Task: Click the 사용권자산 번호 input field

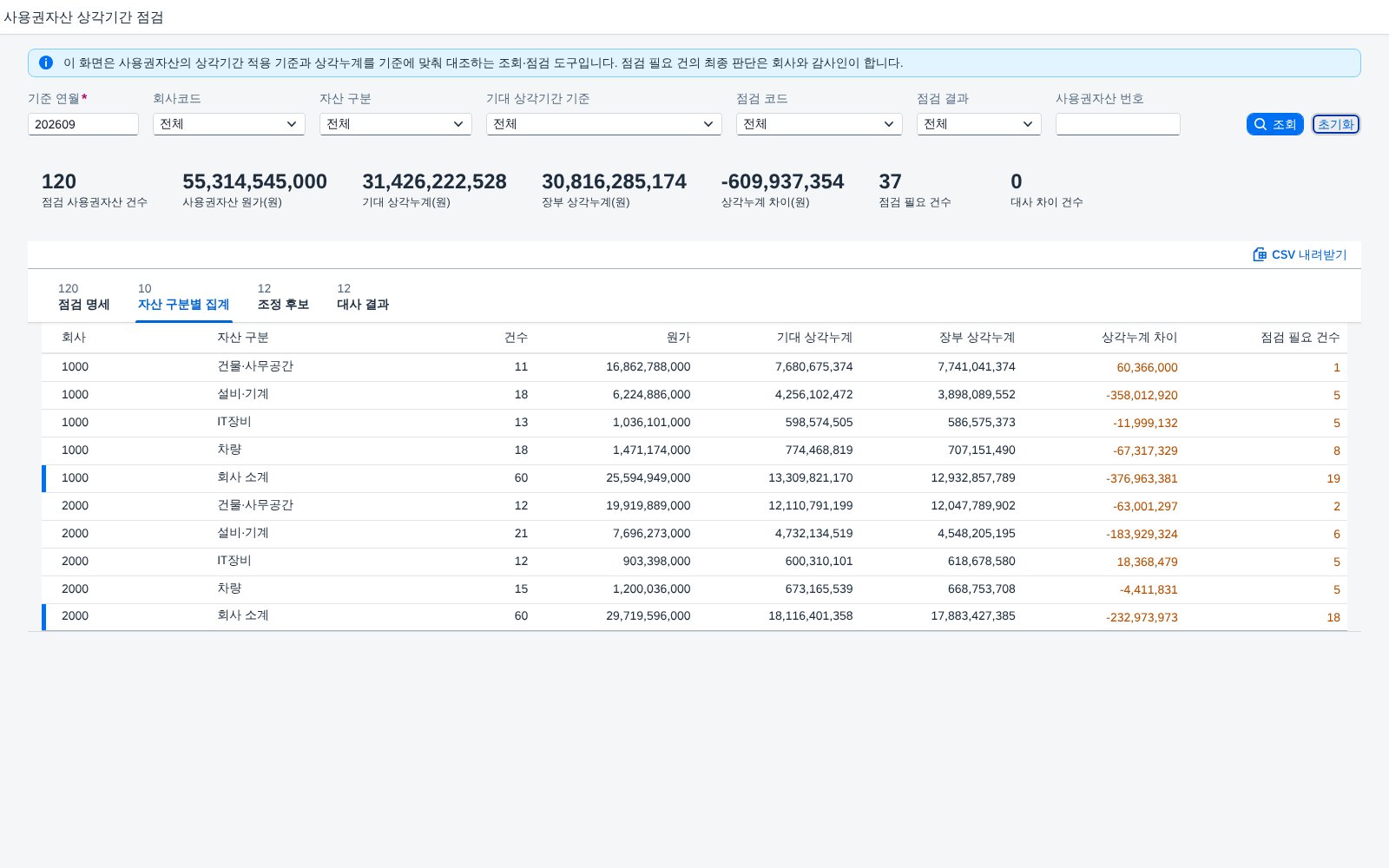Action: click(1118, 124)
